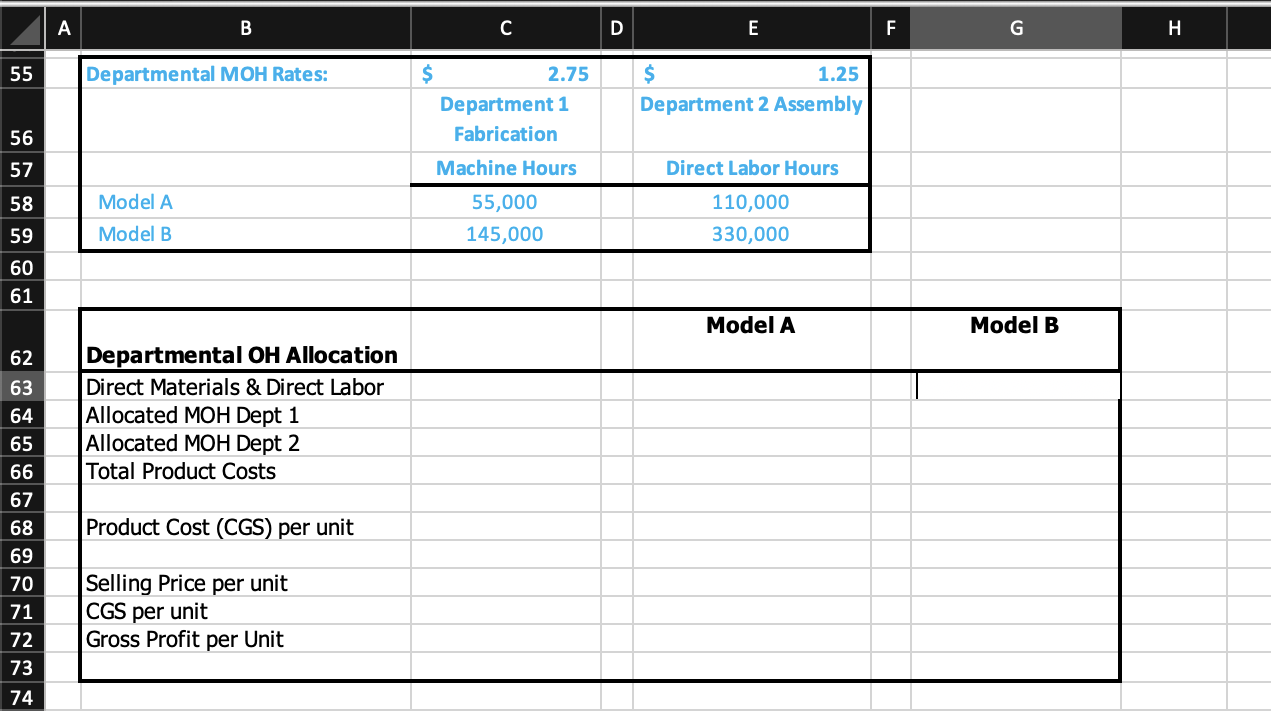Select column C header
The width and height of the screenshot is (1271, 711).
point(505,30)
